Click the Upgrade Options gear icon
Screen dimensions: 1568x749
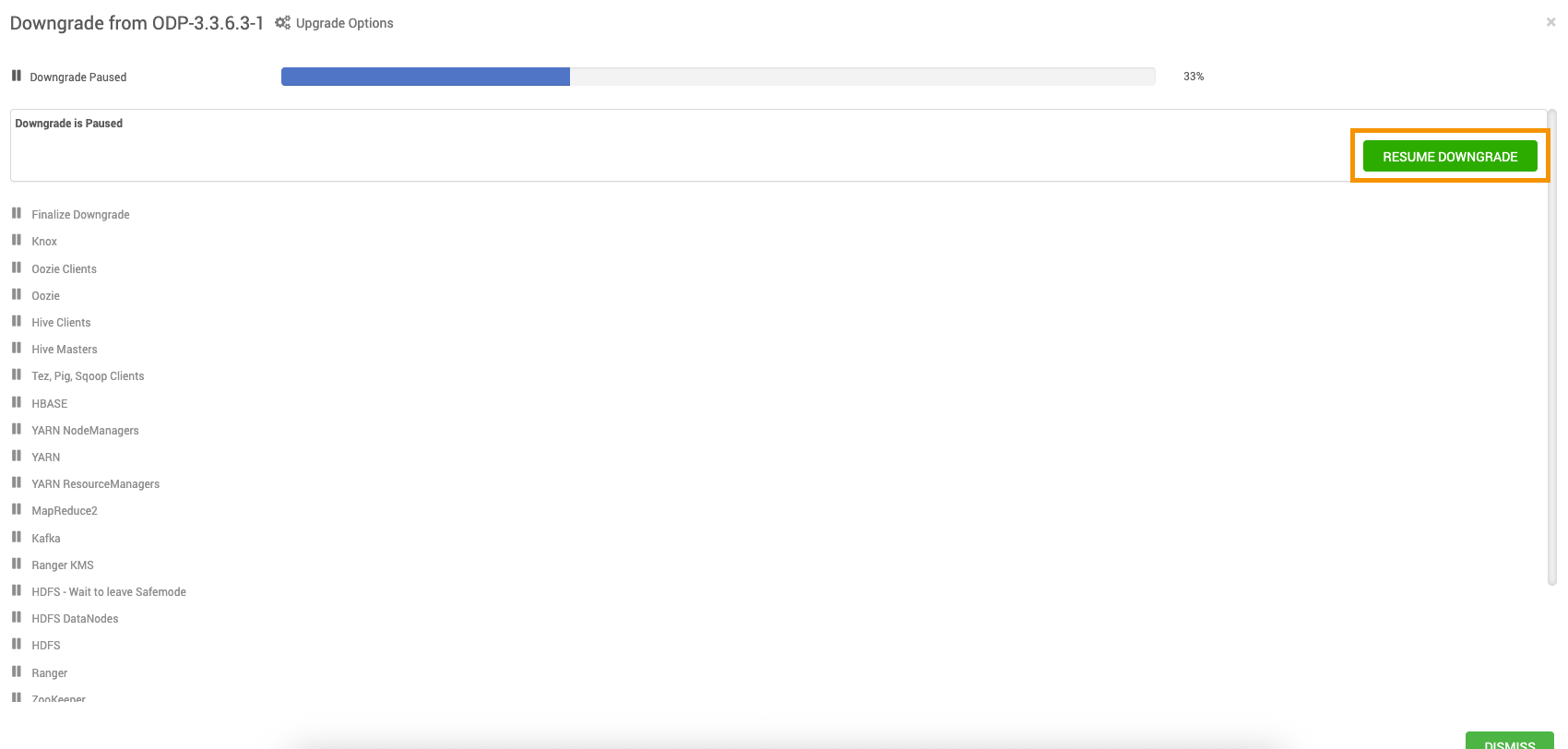click(x=282, y=23)
